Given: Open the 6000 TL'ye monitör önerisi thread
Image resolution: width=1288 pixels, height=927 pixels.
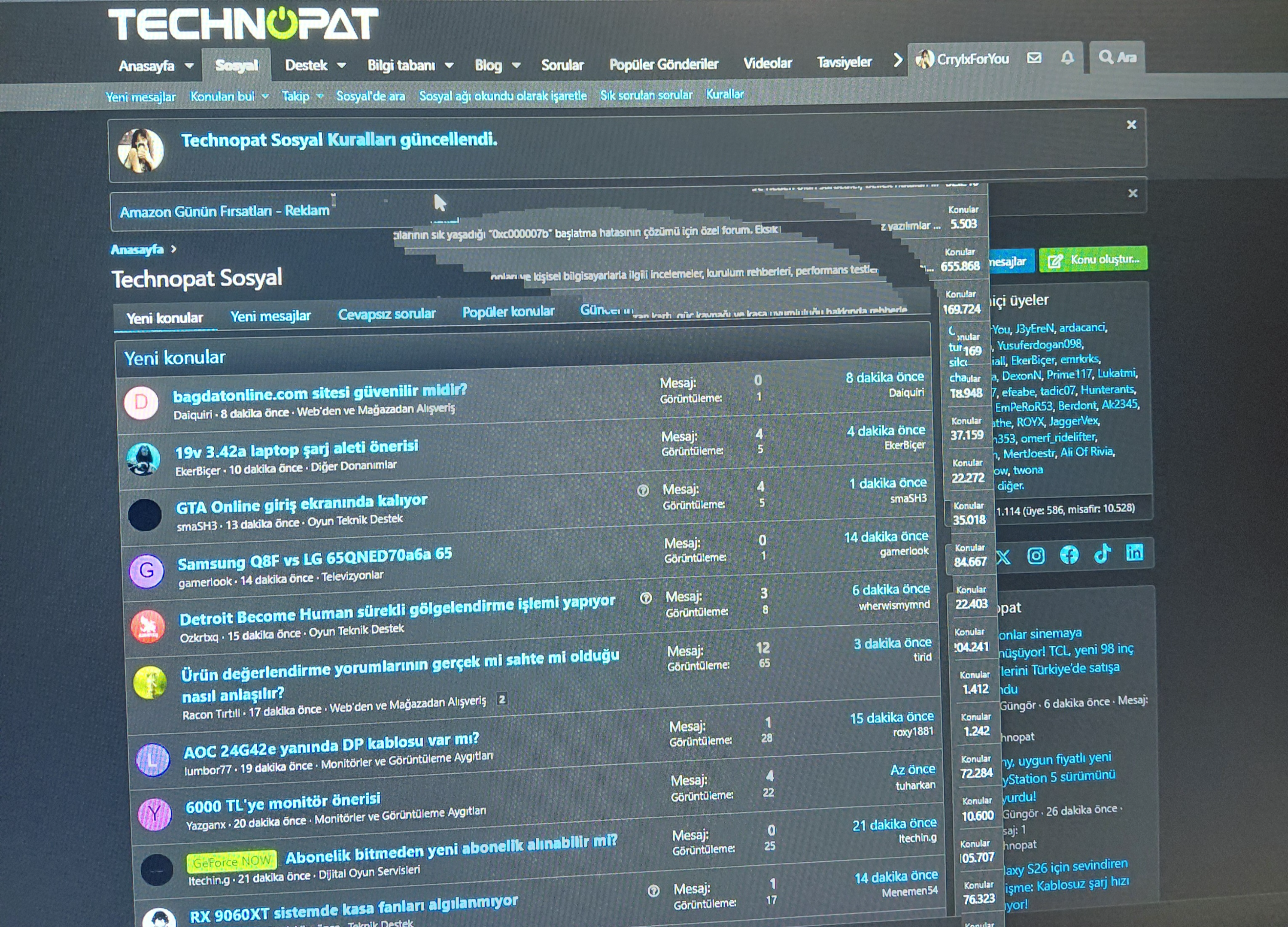Looking at the screenshot, I should coord(283,802).
